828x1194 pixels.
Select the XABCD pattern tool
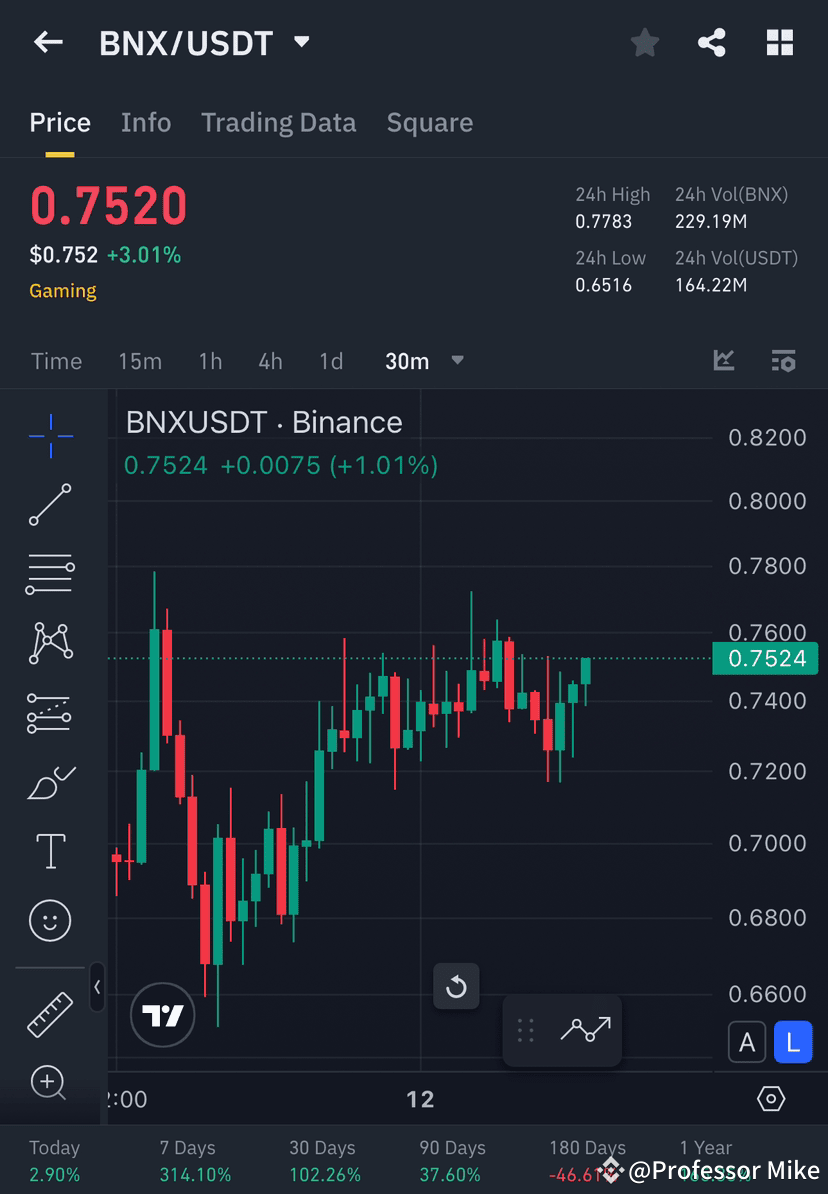50,643
